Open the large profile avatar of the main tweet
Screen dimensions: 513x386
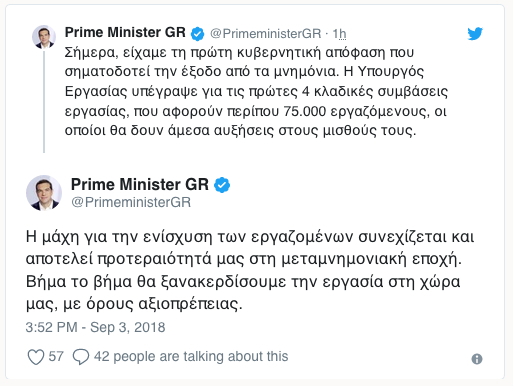point(44,193)
